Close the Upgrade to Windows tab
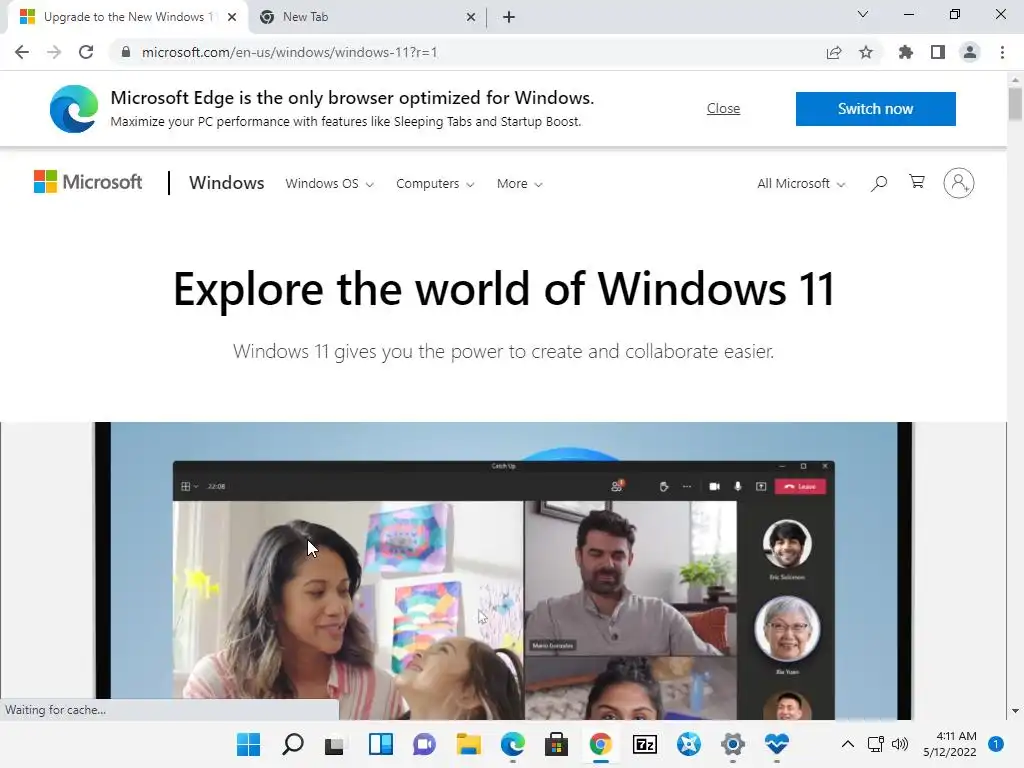Screen dimensions: 1024x768 [x=232, y=17]
